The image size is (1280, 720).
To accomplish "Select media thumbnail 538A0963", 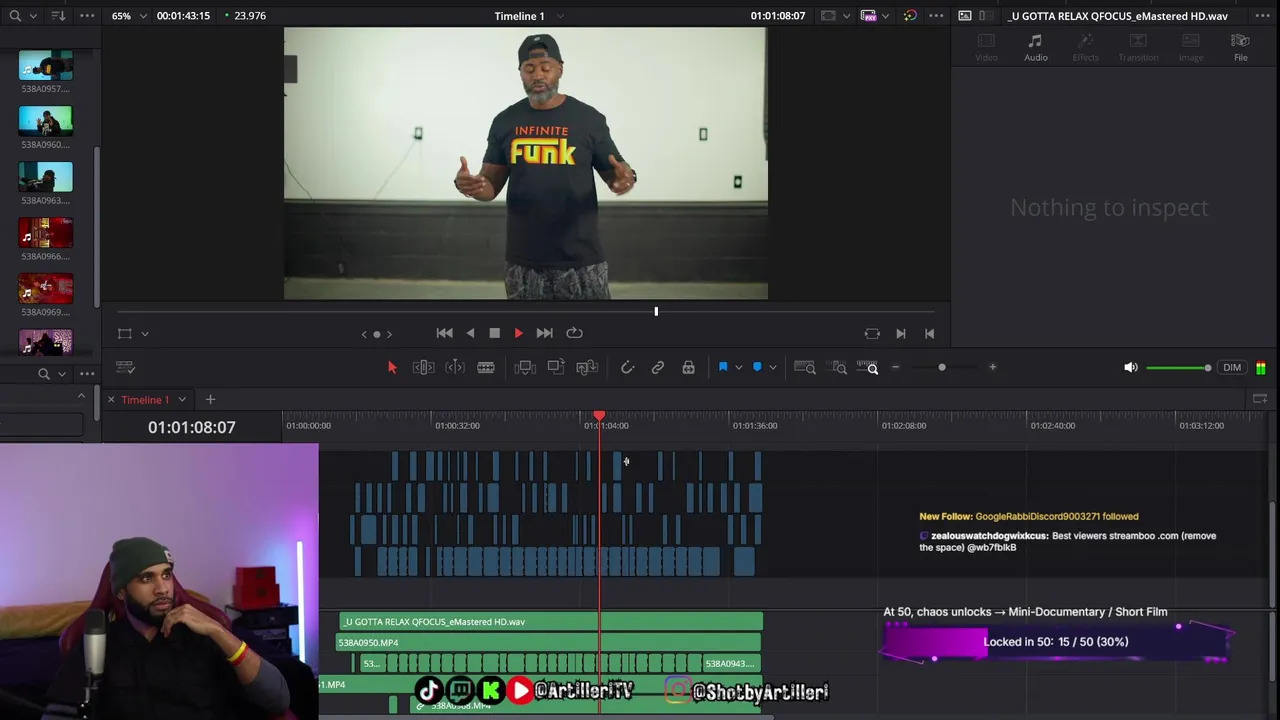I will click(45, 177).
